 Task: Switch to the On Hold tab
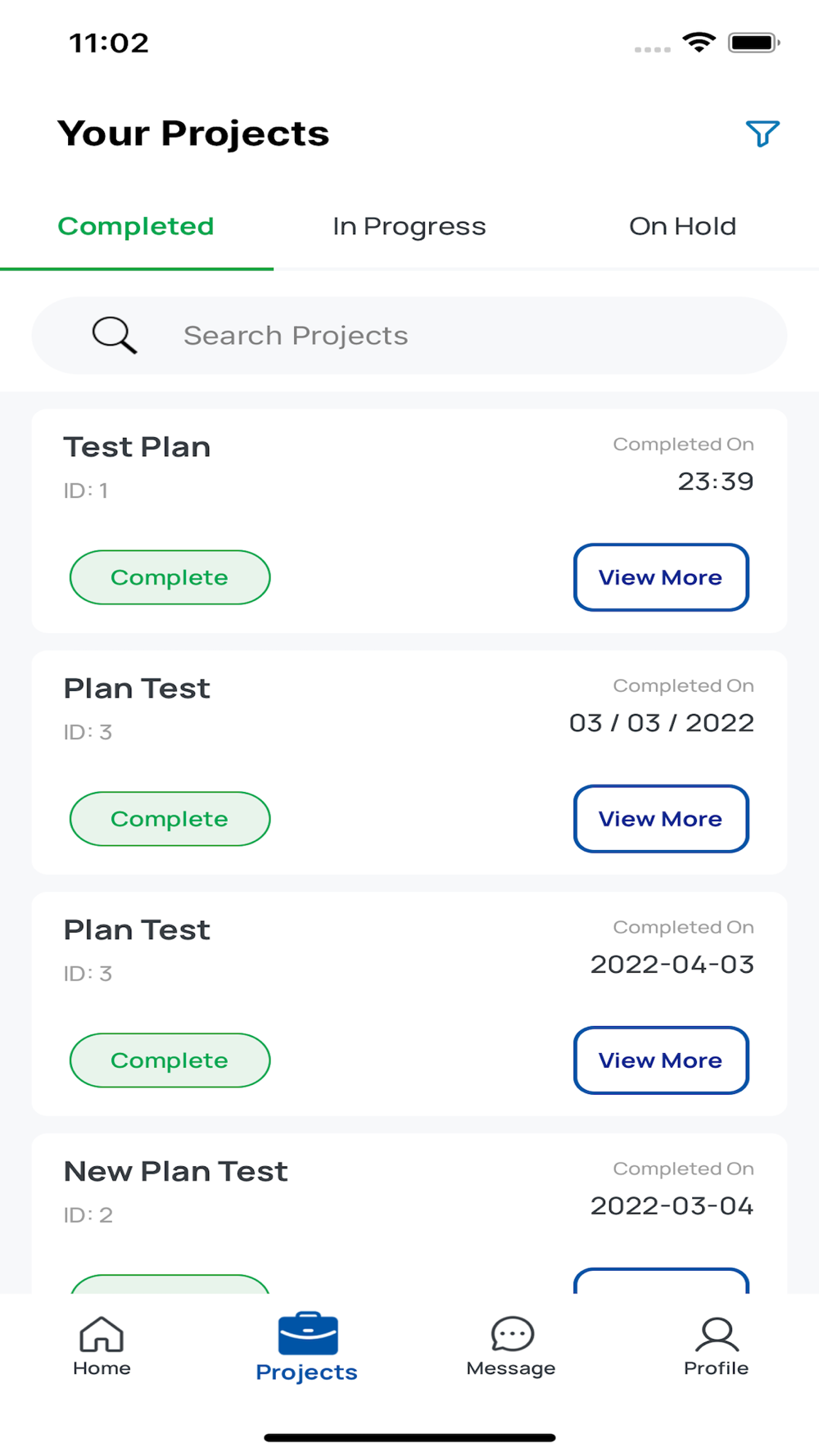(682, 227)
